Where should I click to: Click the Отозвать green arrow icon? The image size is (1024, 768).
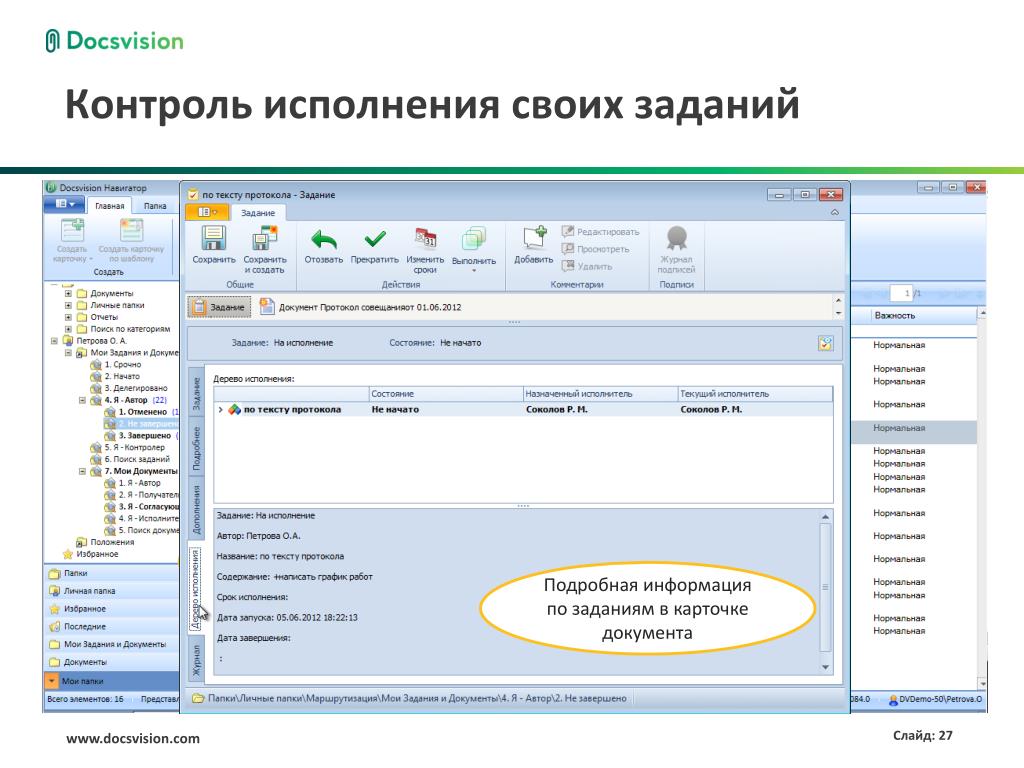point(323,240)
